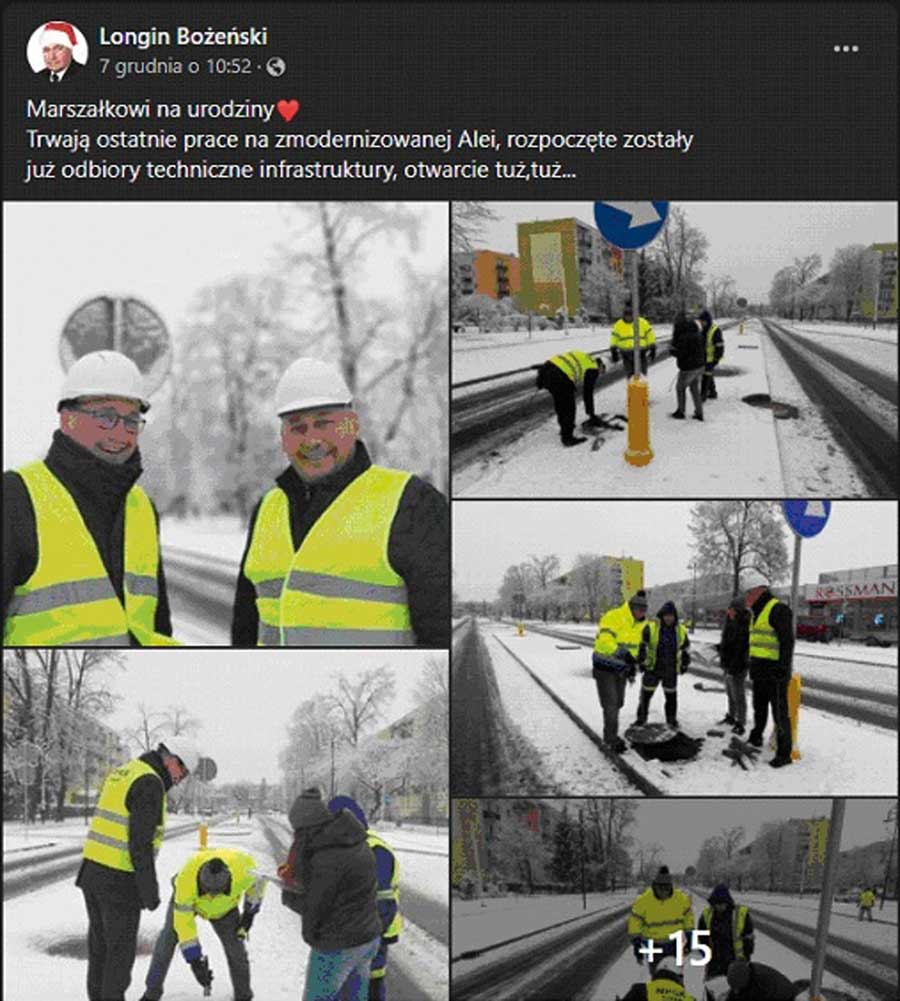Screen dimensions: 900x1001
Task: Open photo of workers around yellow bollard
Action: [675, 349]
